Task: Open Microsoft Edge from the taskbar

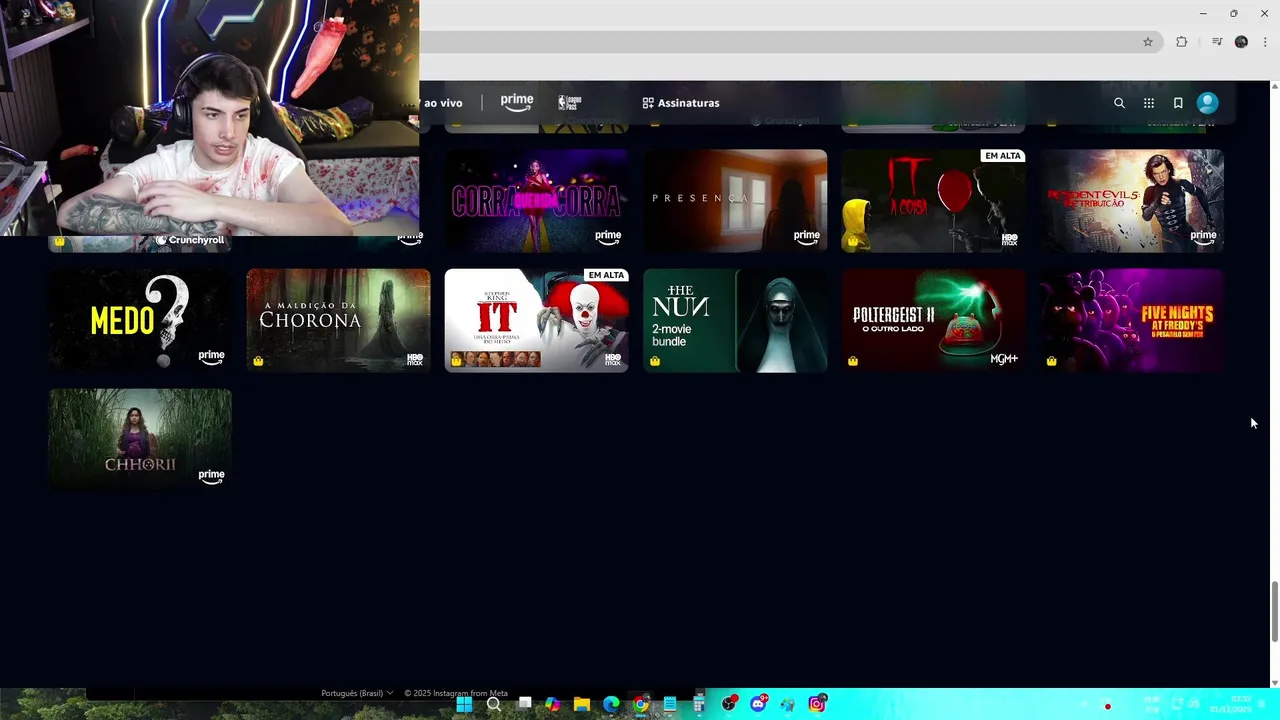Action: coord(611,704)
